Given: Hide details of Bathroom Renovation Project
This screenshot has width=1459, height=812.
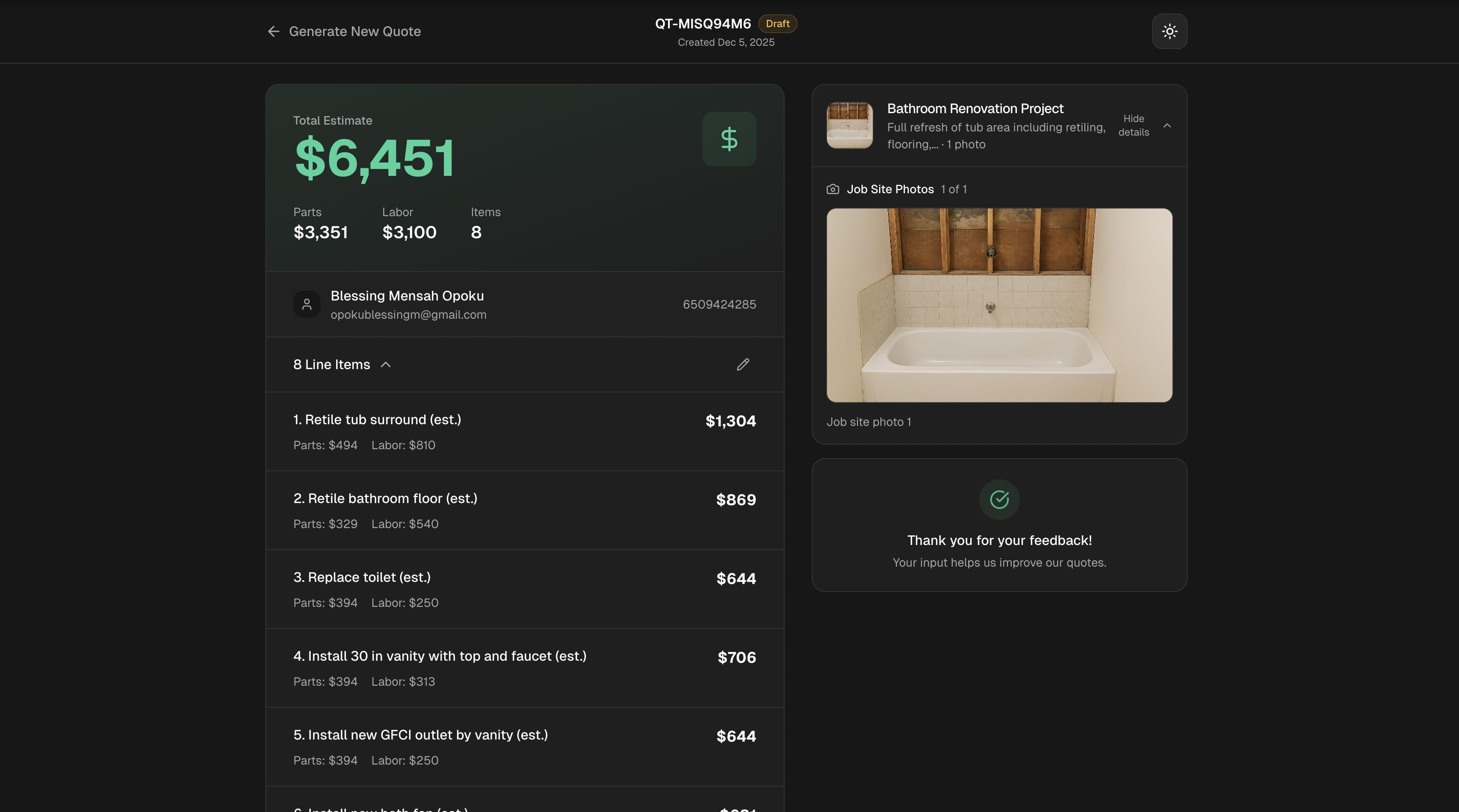Looking at the screenshot, I should 1134,125.
